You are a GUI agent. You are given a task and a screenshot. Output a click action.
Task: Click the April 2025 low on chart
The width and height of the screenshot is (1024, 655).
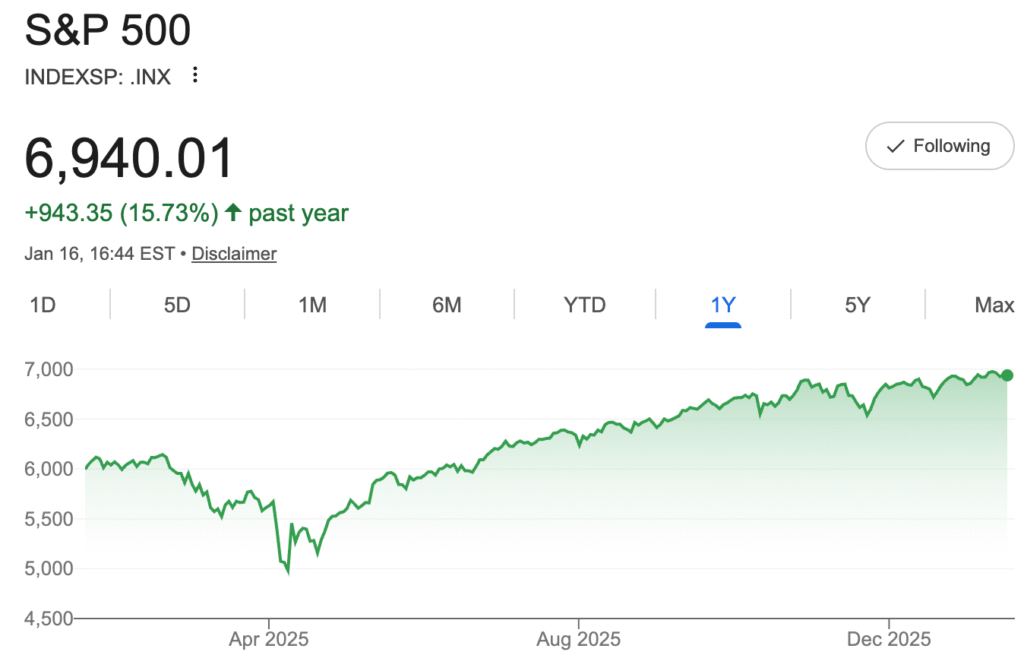tap(288, 572)
